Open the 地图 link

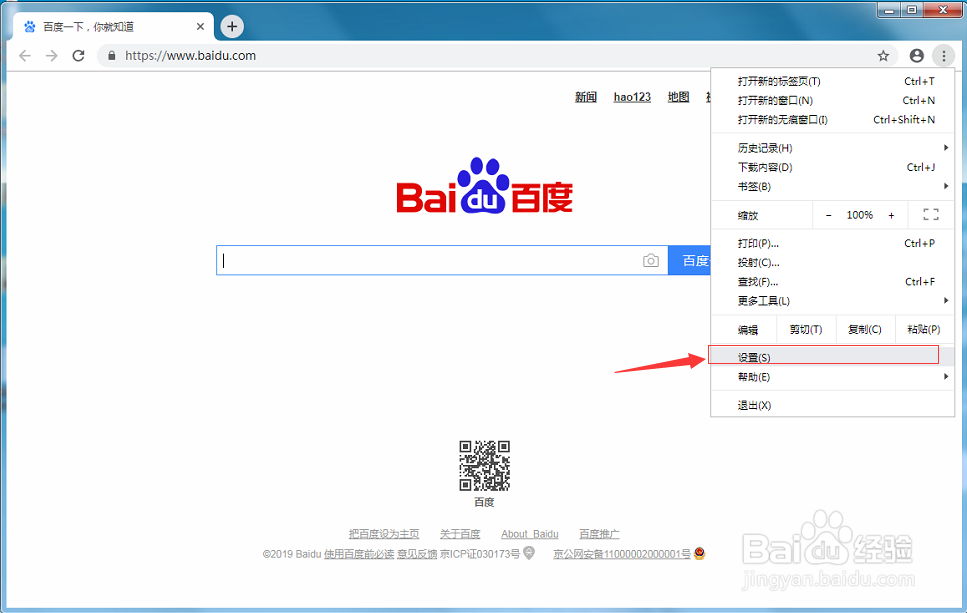click(678, 97)
